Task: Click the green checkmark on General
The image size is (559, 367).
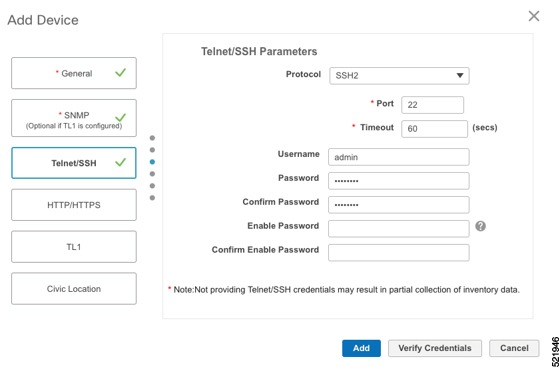Action: (x=120, y=73)
